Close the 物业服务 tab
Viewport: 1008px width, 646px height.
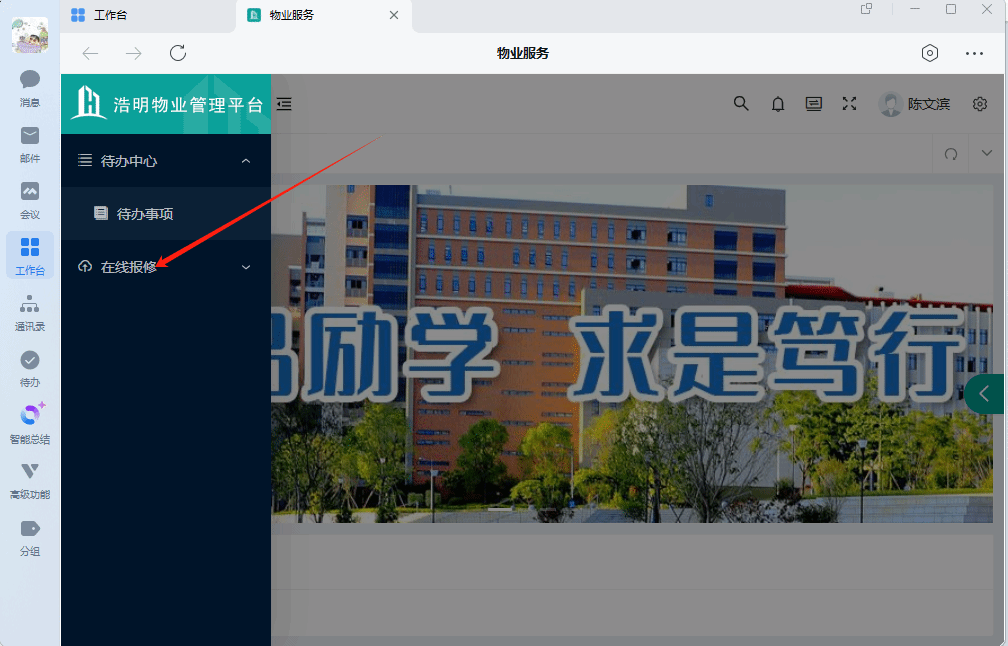394,15
